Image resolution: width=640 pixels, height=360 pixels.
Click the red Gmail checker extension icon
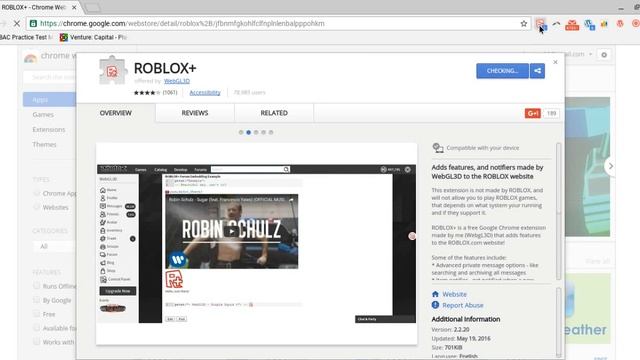tap(572, 25)
